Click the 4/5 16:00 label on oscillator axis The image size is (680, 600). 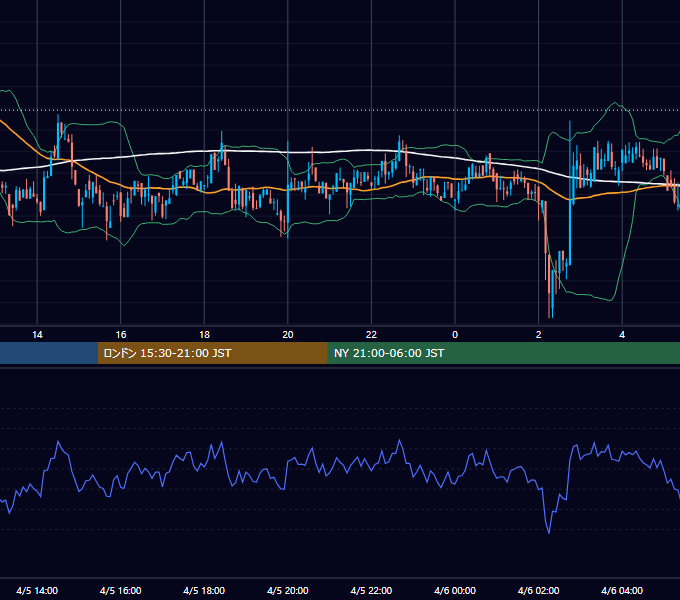pyautogui.click(x=121, y=590)
